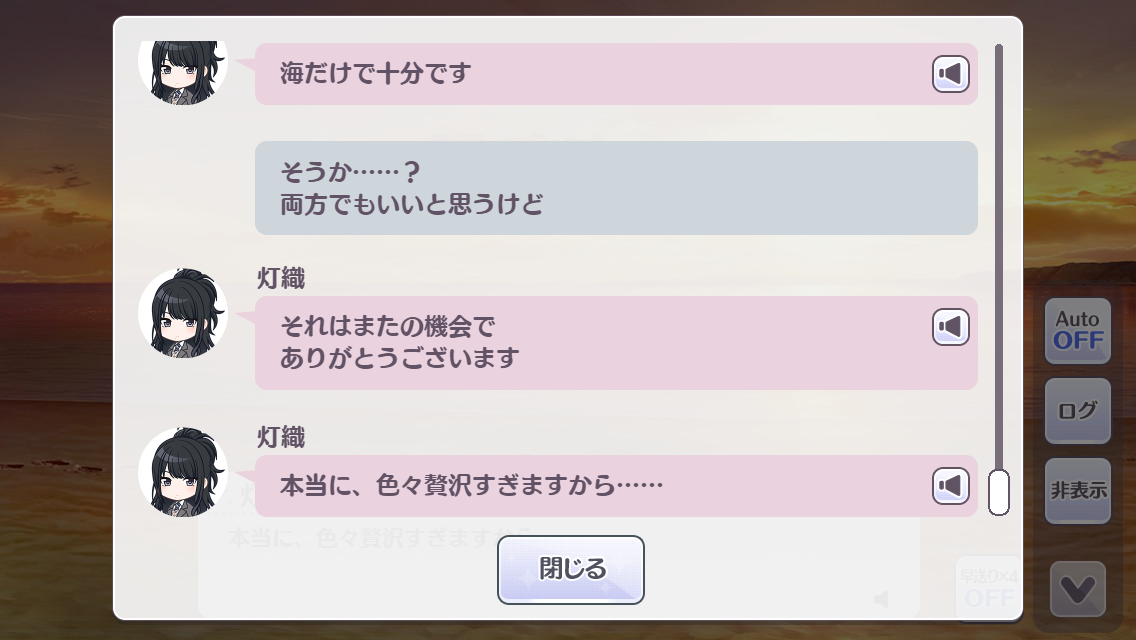
Task: Select the '本当に、色々贅沢すぎますから' dialogue bubble
Action: click(x=590, y=486)
